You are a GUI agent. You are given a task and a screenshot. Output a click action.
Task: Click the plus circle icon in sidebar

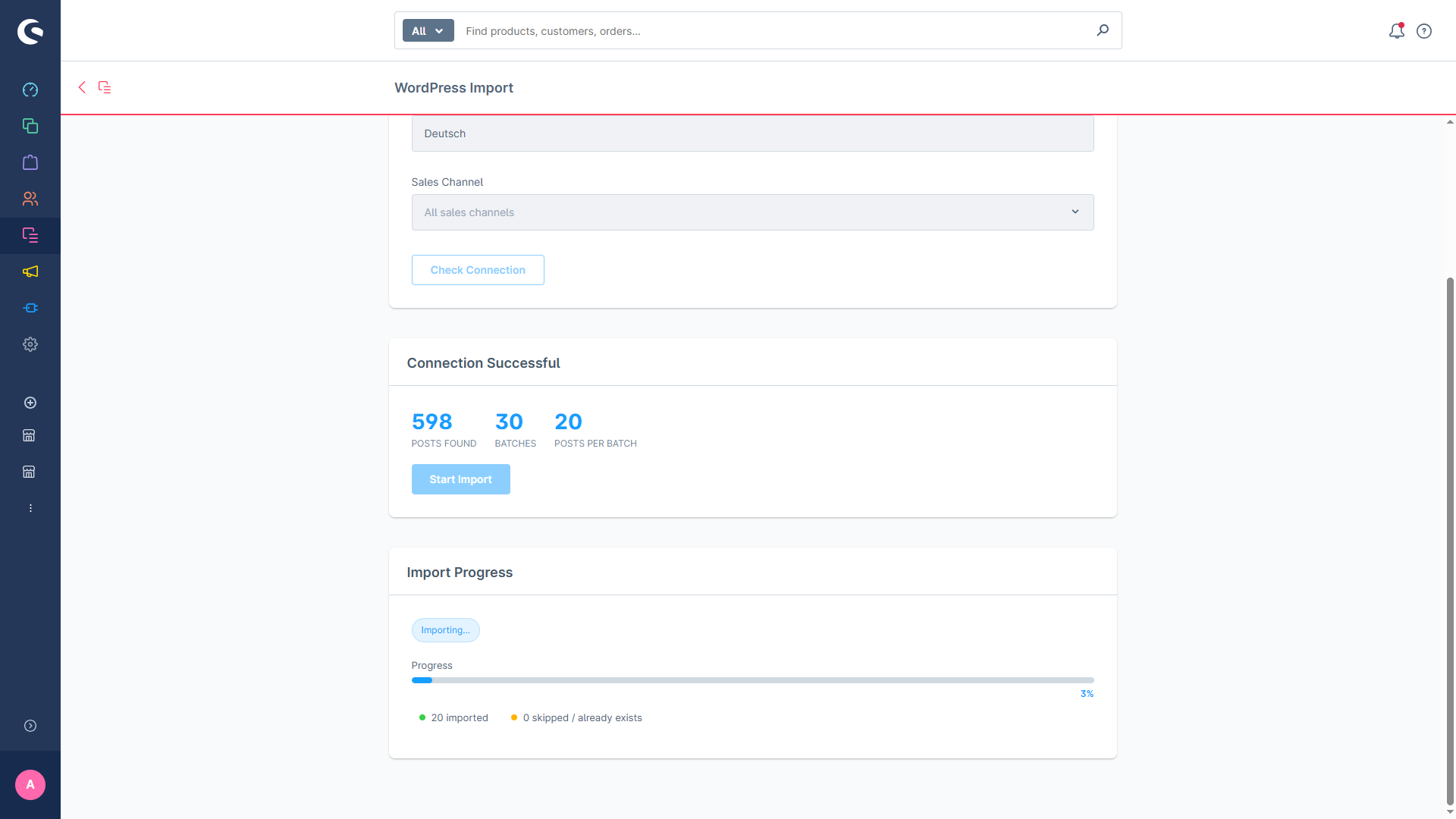(30, 403)
